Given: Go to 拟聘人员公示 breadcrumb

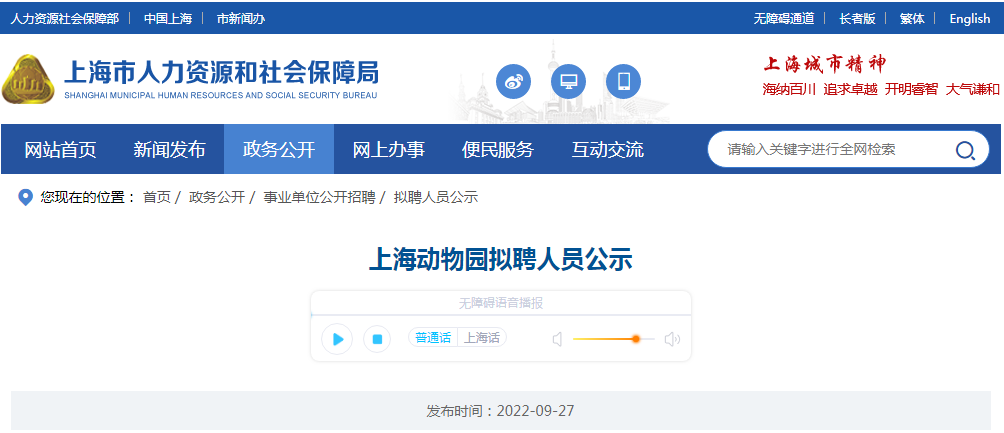Looking at the screenshot, I should [436, 197].
